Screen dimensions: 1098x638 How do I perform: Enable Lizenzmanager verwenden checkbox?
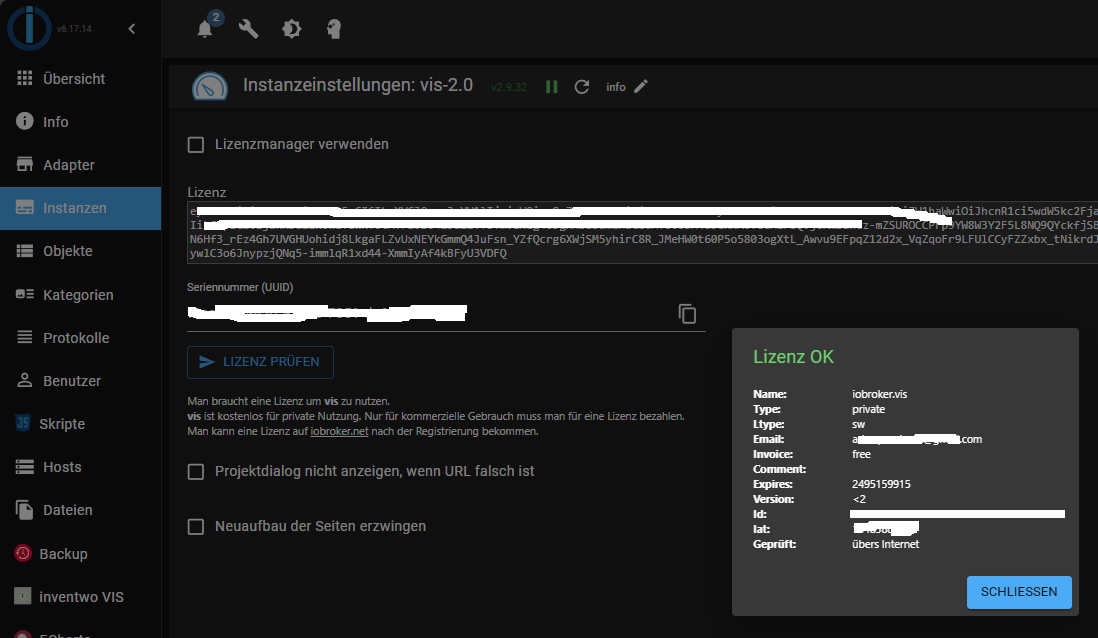tap(197, 144)
